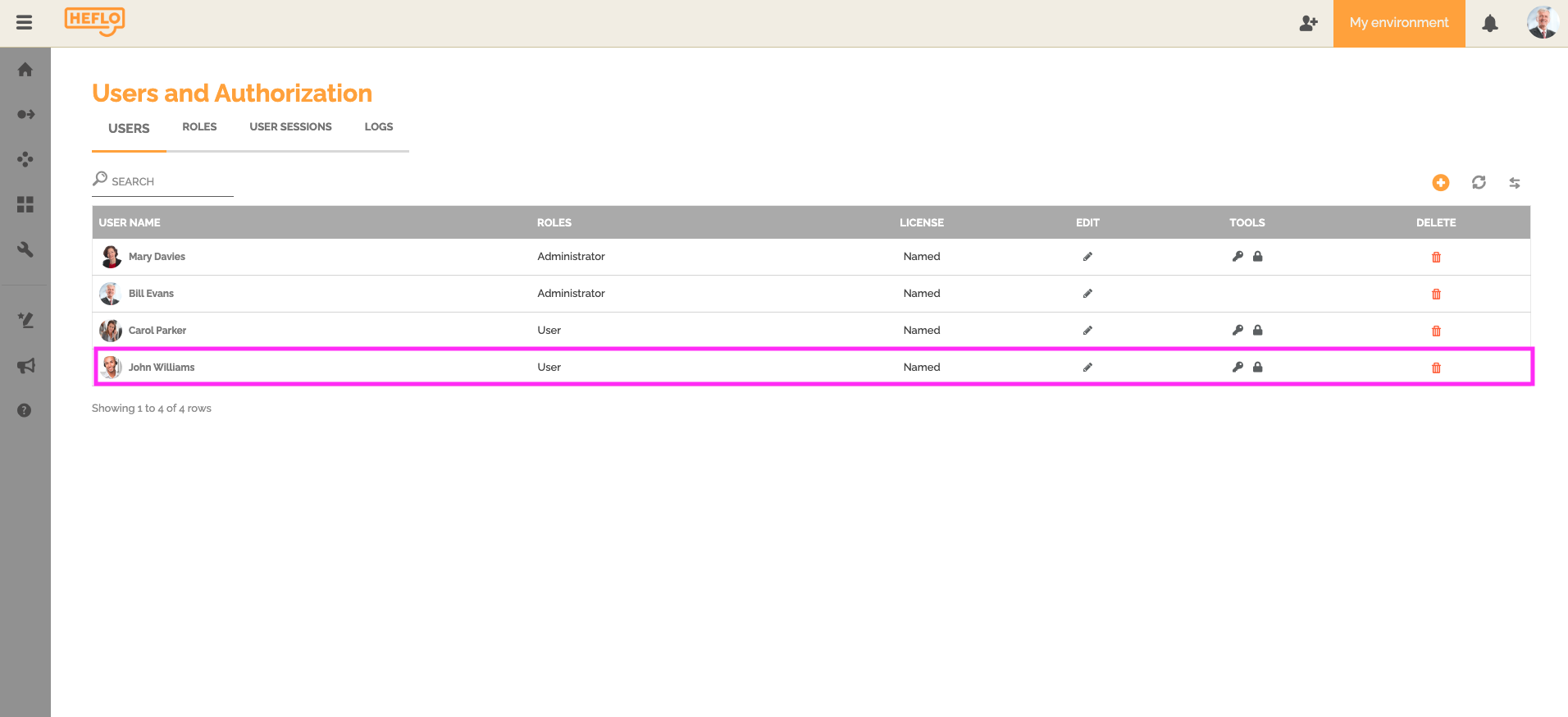Click the orange add user plus button
The image size is (1568, 717).
1440,183
